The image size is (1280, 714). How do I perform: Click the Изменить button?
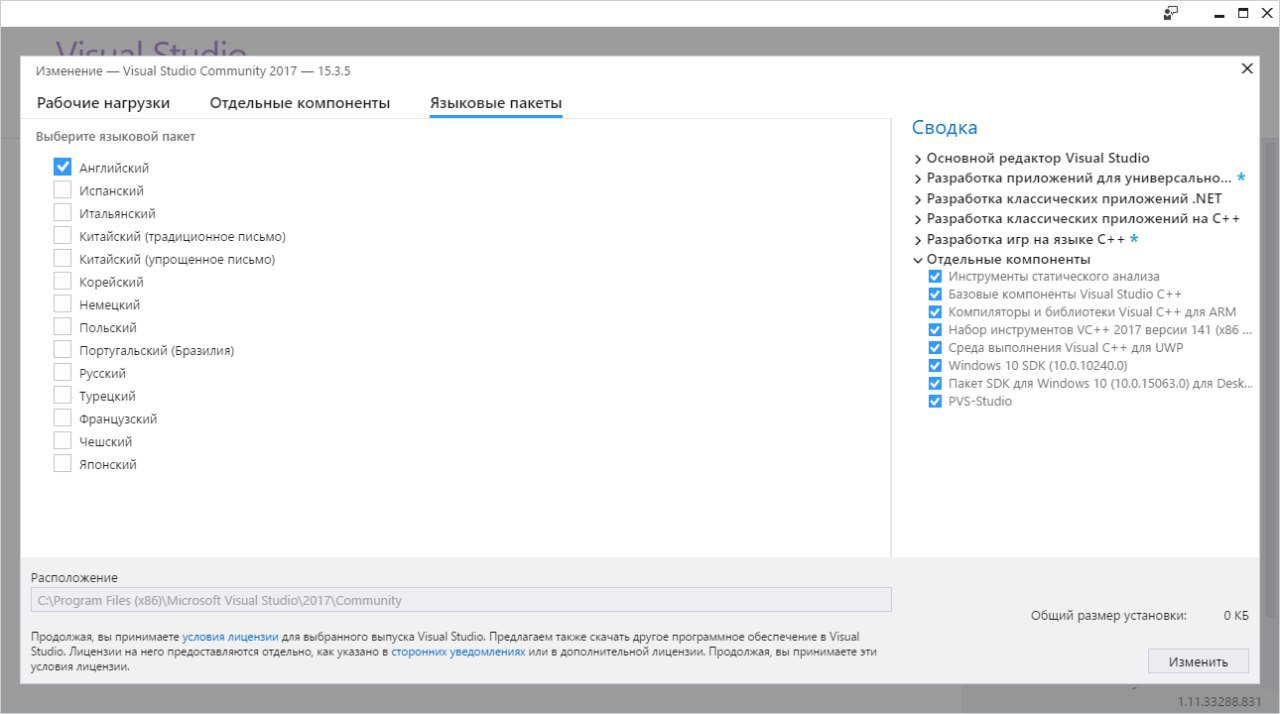point(1198,661)
